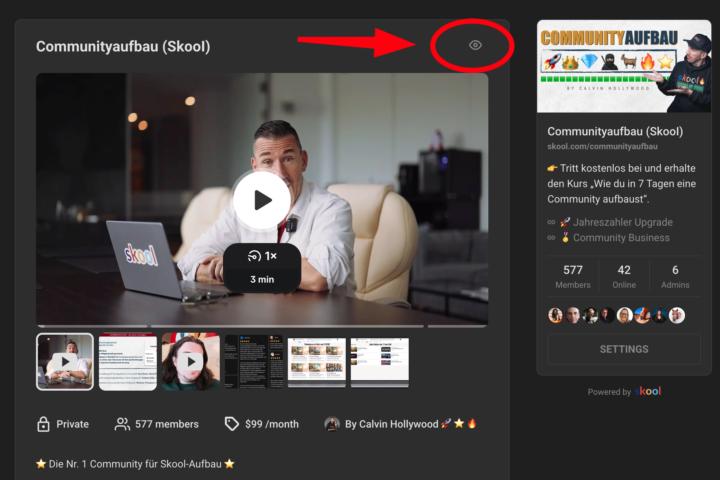
Task: Click Calvin Hollywood's avatar
Action: [x=332, y=424]
